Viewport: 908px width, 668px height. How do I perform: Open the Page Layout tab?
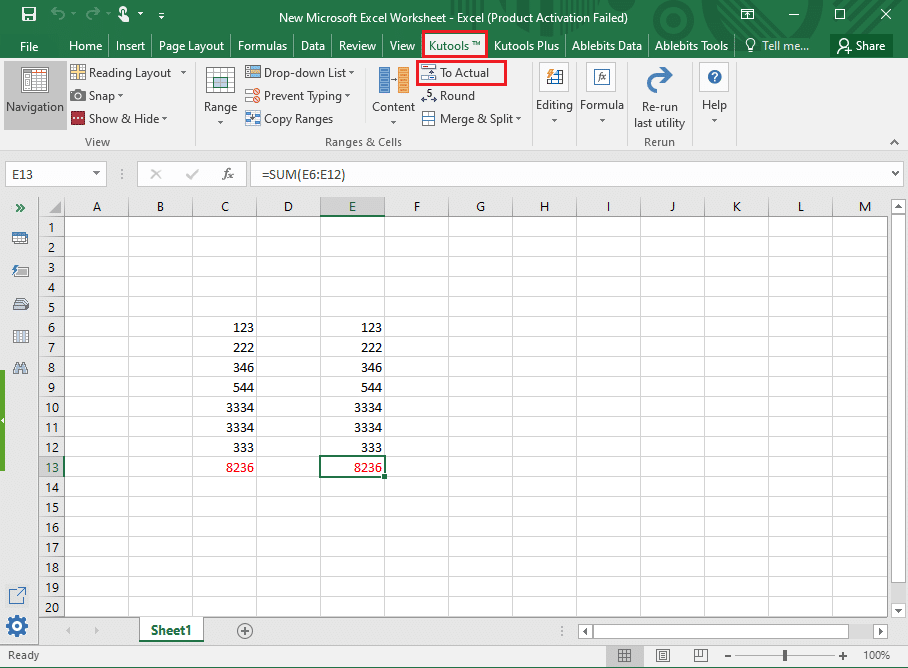tap(191, 46)
